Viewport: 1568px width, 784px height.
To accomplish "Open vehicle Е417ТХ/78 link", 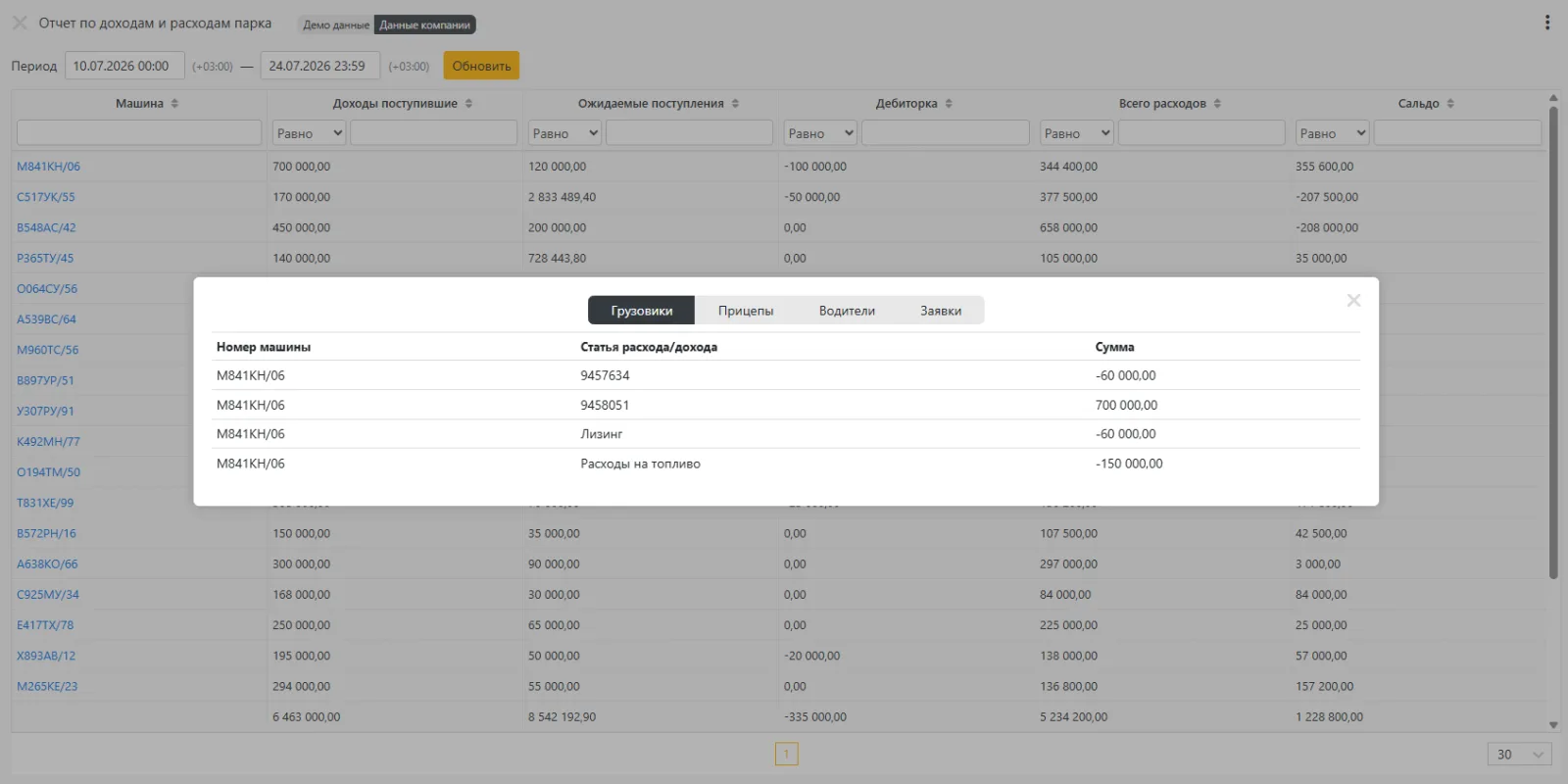I will point(45,625).
